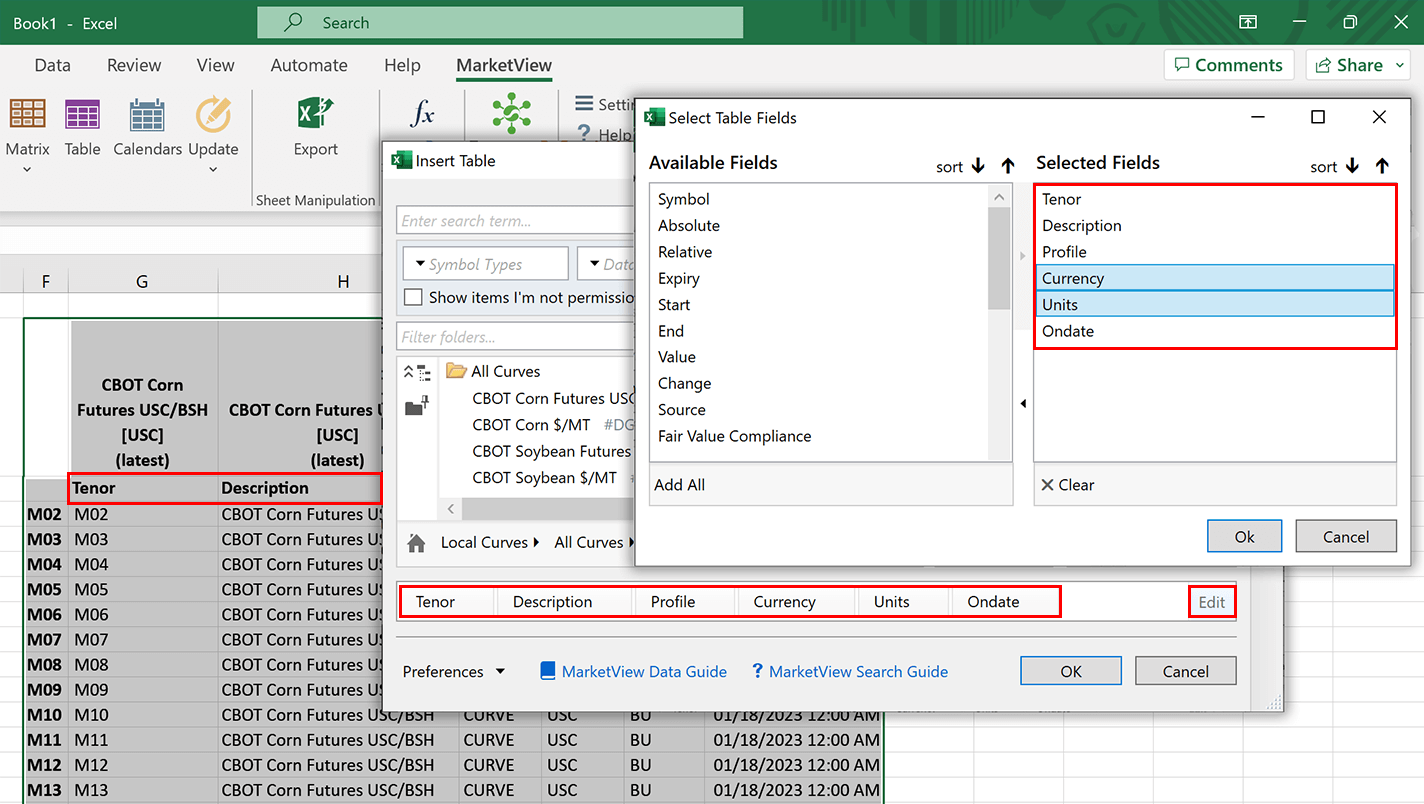Image resolution: width=1424 pixels, height=804 pixels.
Task: Click Cancel in Select Table Fields dialog
Action: (x=1346, y=536)
